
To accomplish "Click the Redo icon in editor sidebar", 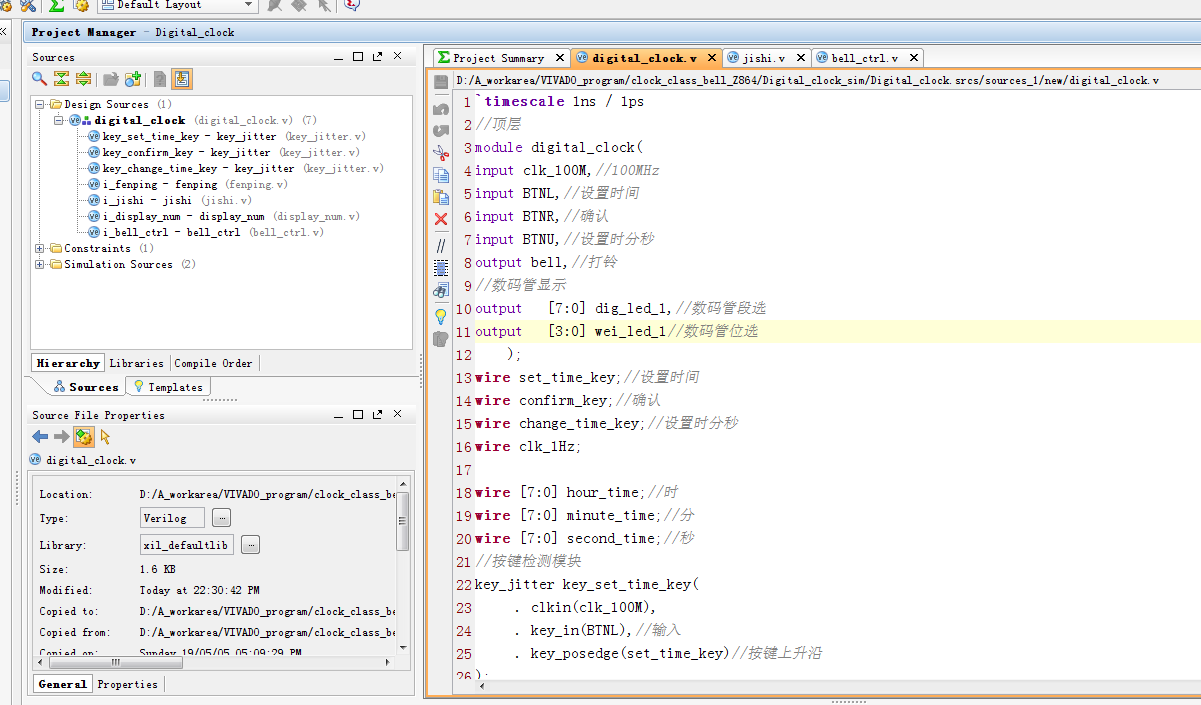I will (x=441, y=130).
